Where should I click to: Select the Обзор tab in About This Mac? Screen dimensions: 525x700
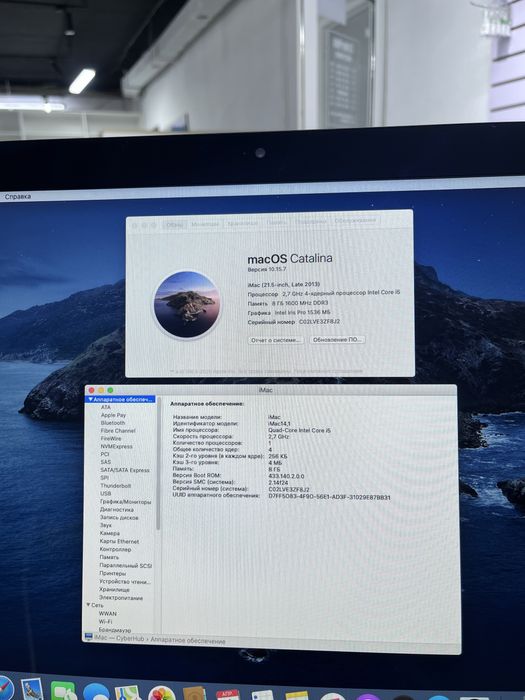click(x=175, y=225)
